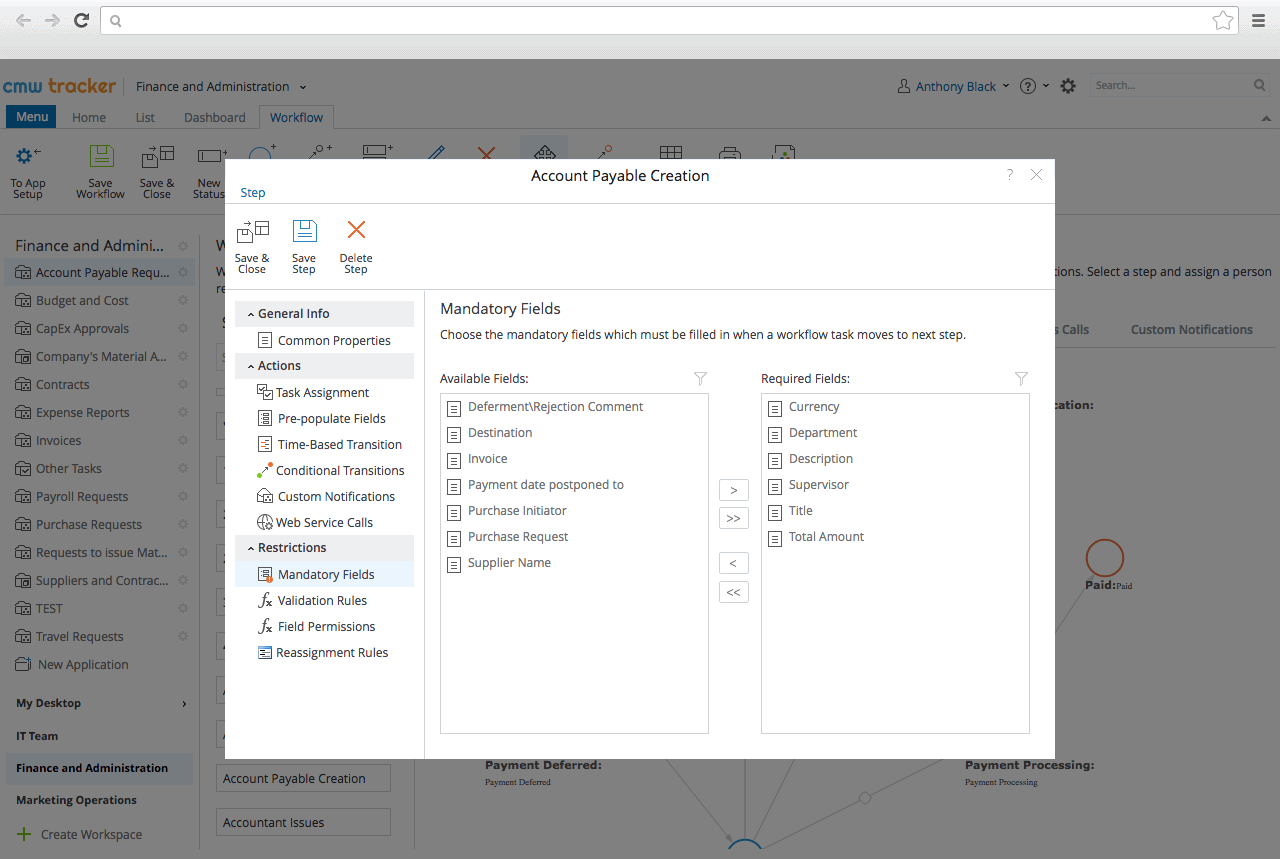Open the help menu in header
The image size is (1280, 859).
coord(1034,86)
